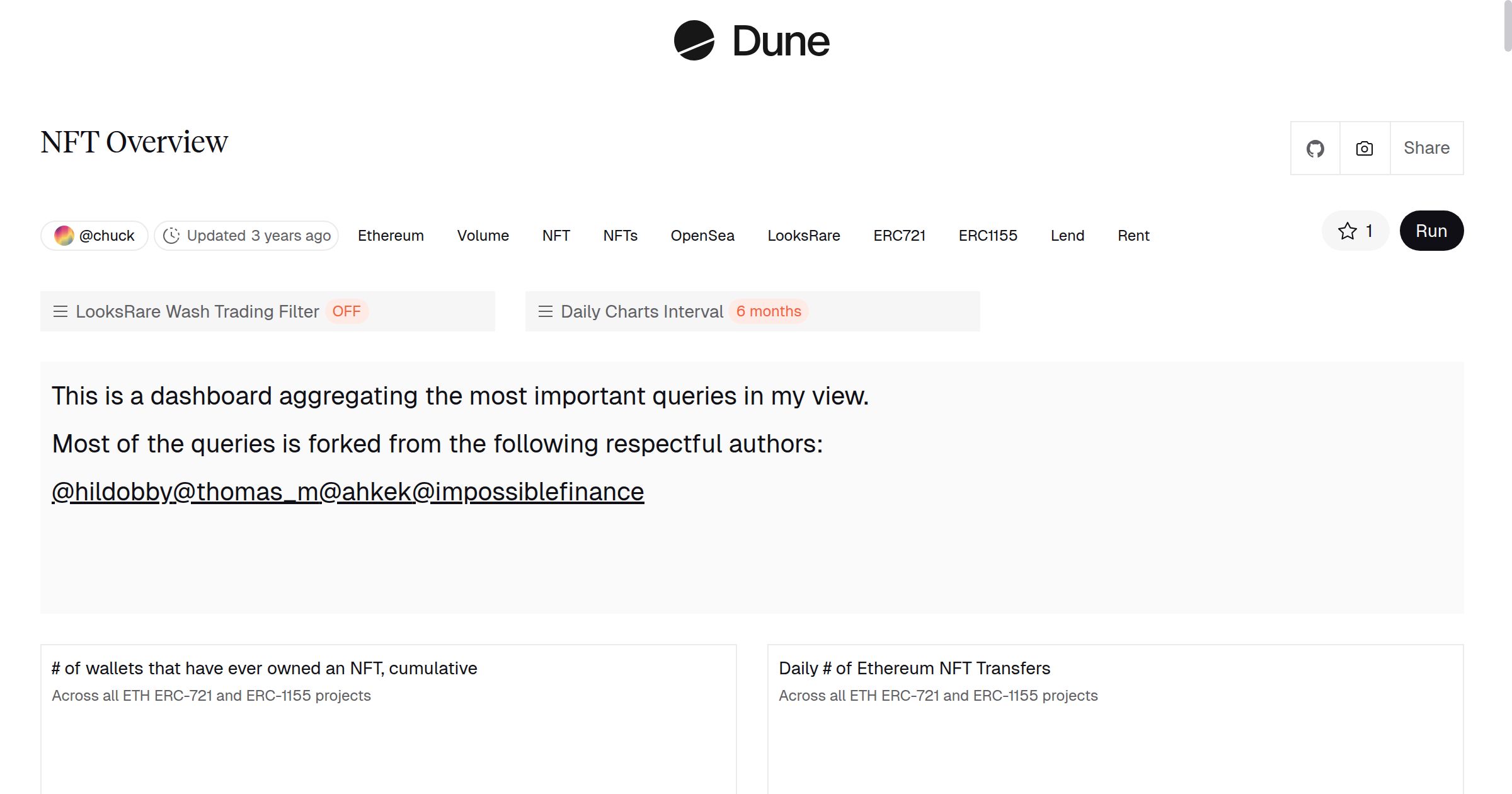
Task: Click the ERC1155 tag
Action: [987, 236]
